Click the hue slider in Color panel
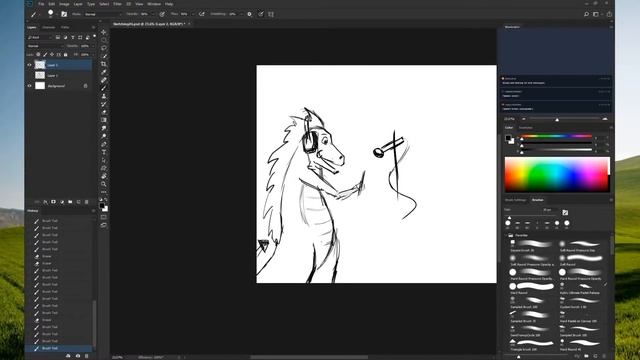 click(x=556, y=136)
